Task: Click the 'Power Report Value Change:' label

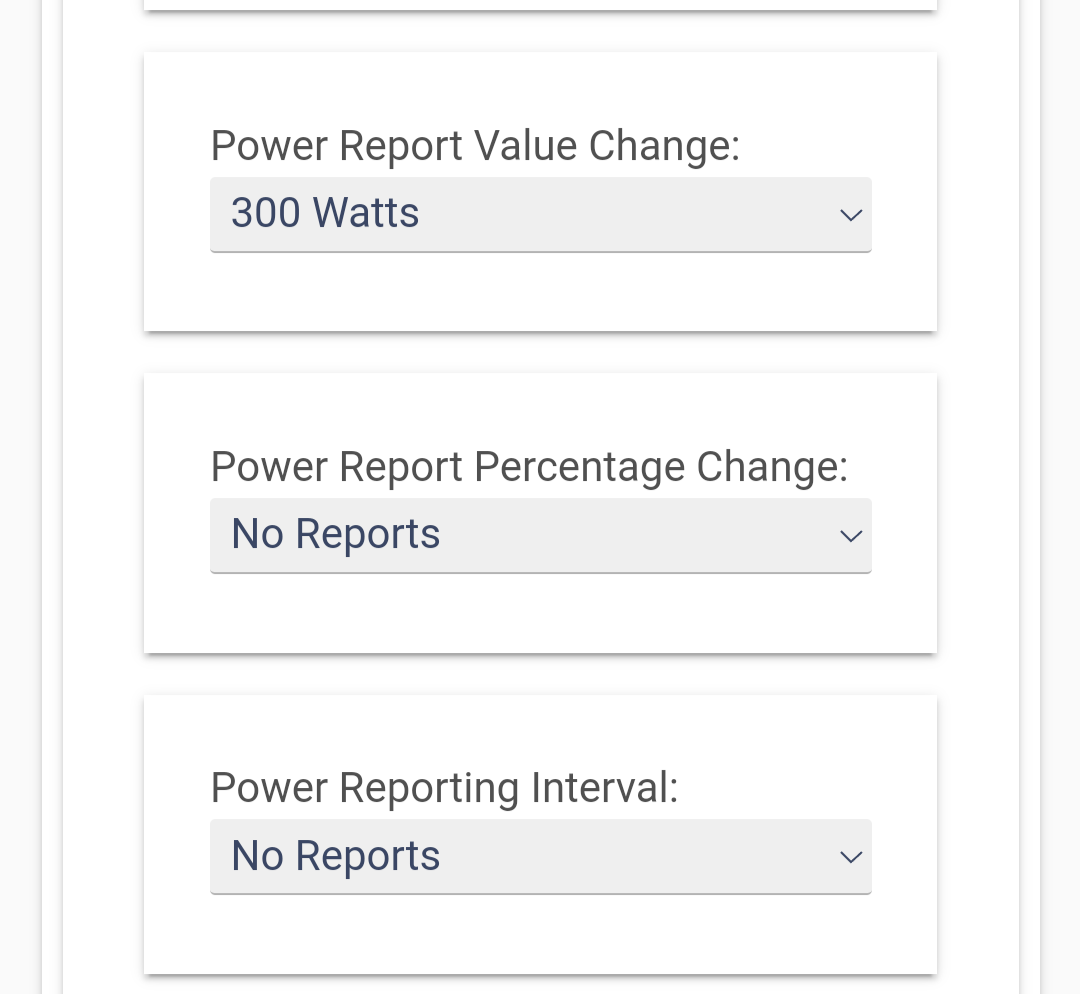Action: coord(475,146)
